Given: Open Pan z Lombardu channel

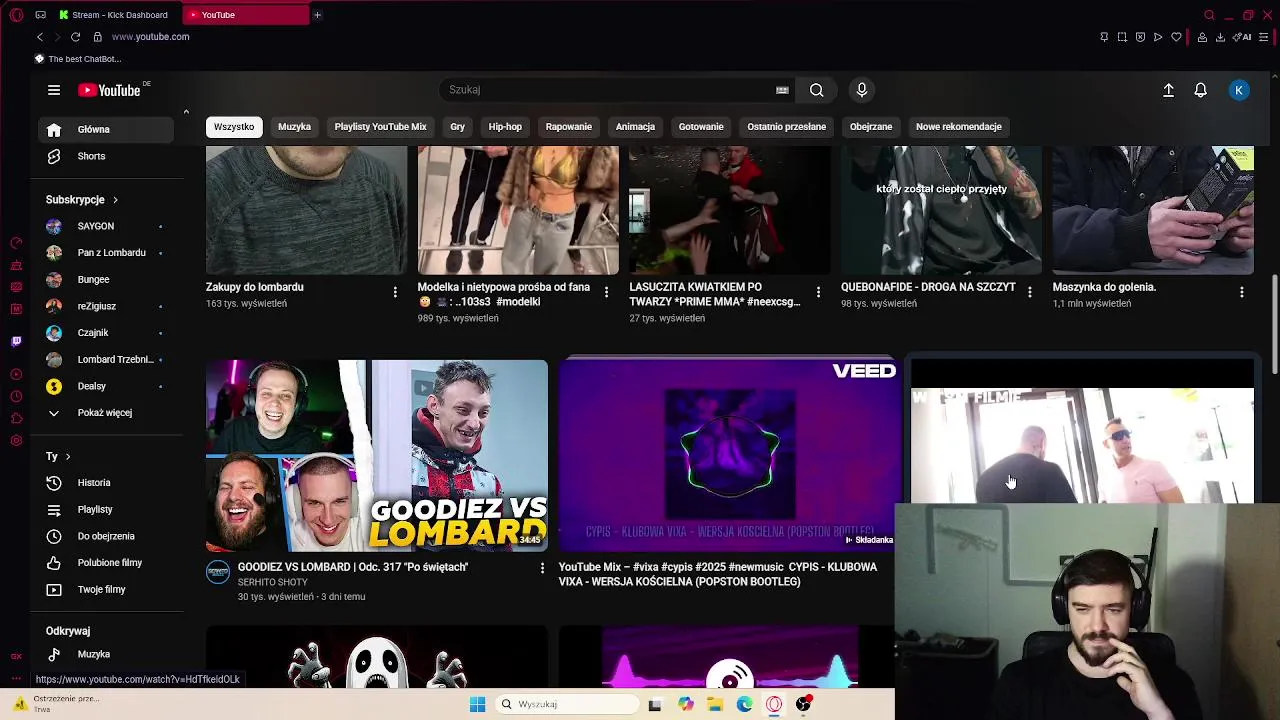Looking at the screenshot, I should coord(107,253).
